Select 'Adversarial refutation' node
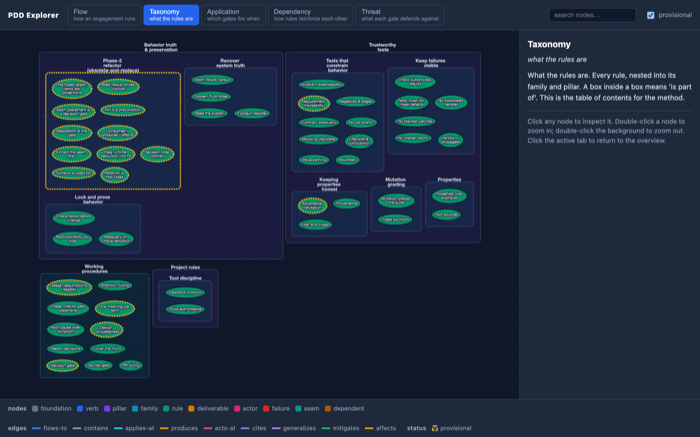The width and height of the screenshot is (700, 437). pos(312,205)
